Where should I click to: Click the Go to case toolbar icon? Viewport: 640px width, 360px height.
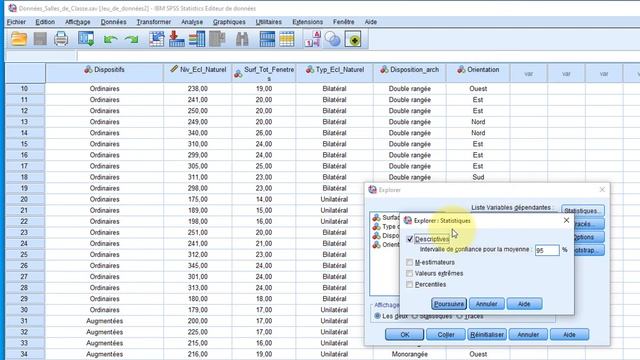click(156, 39)
